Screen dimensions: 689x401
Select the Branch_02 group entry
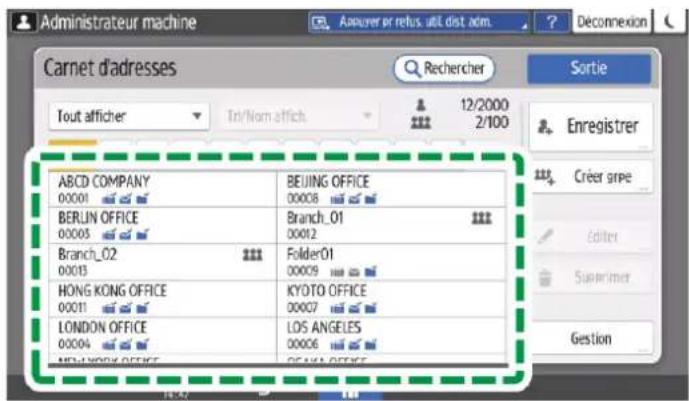pos(163,262)
